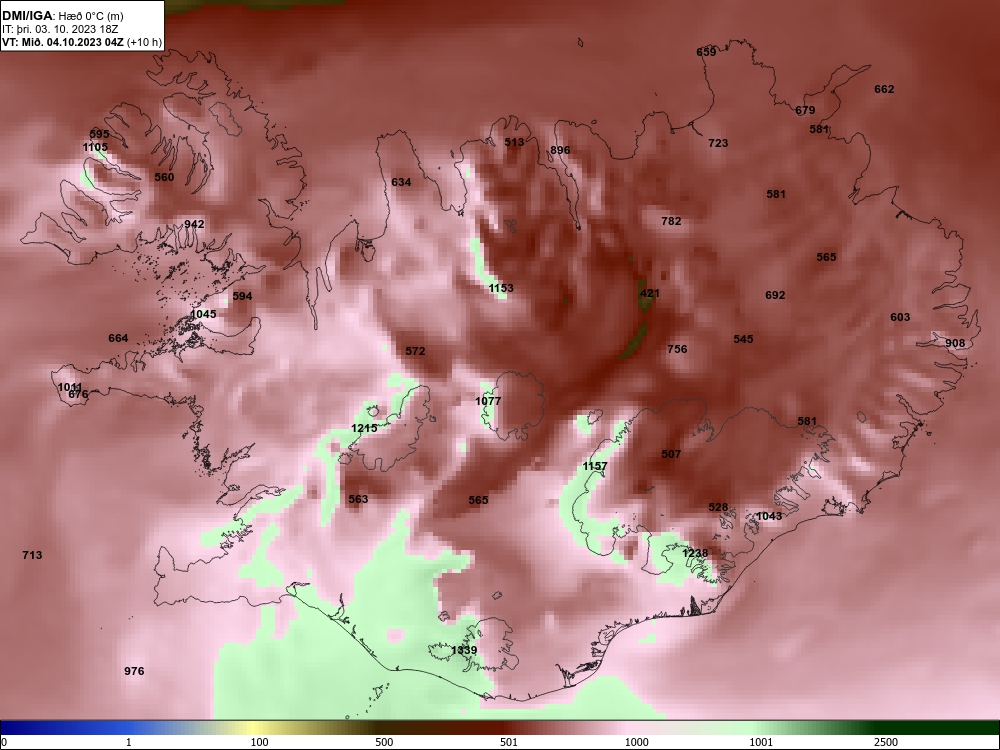Select the 563 map label
This screenshot has height=750, width=1000.
click(x=358, y=499)
